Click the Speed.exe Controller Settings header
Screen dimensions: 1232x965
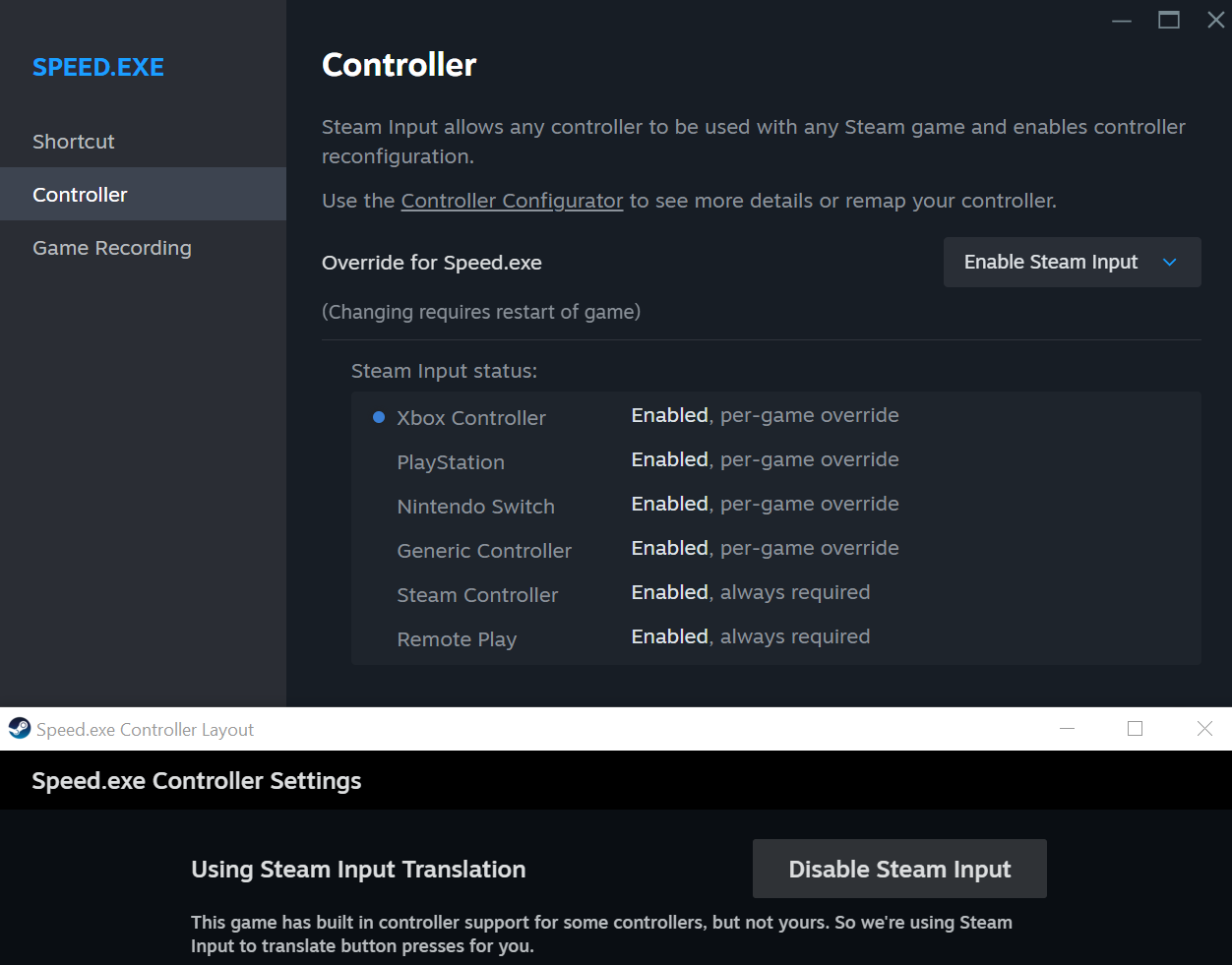pos(197,781)
